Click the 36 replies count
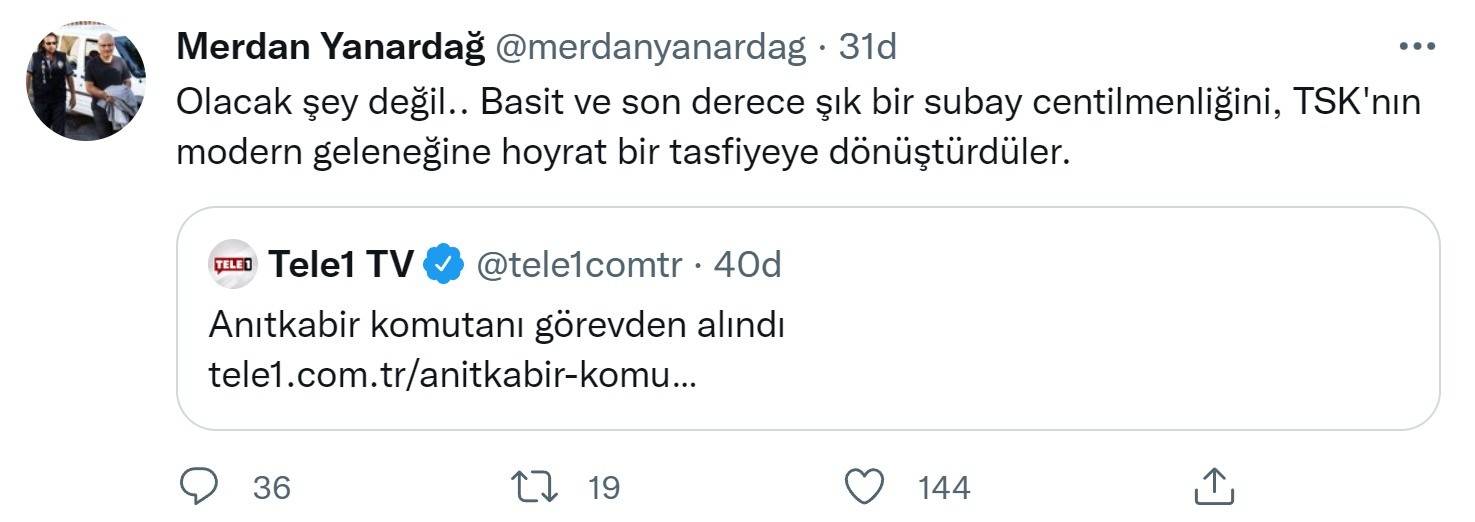The width and height of the screenshot is (1475, 522). (271, 488)
